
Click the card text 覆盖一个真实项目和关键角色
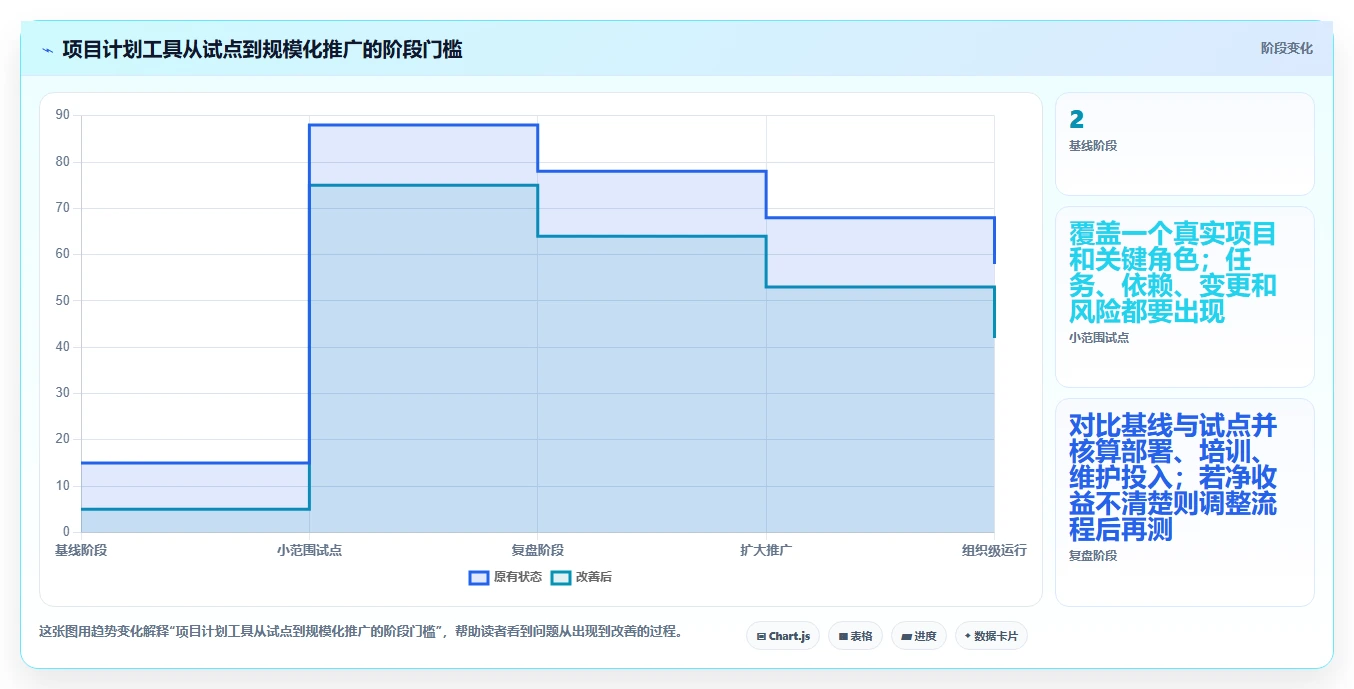pyautogui.click(x=1172, y=272)
